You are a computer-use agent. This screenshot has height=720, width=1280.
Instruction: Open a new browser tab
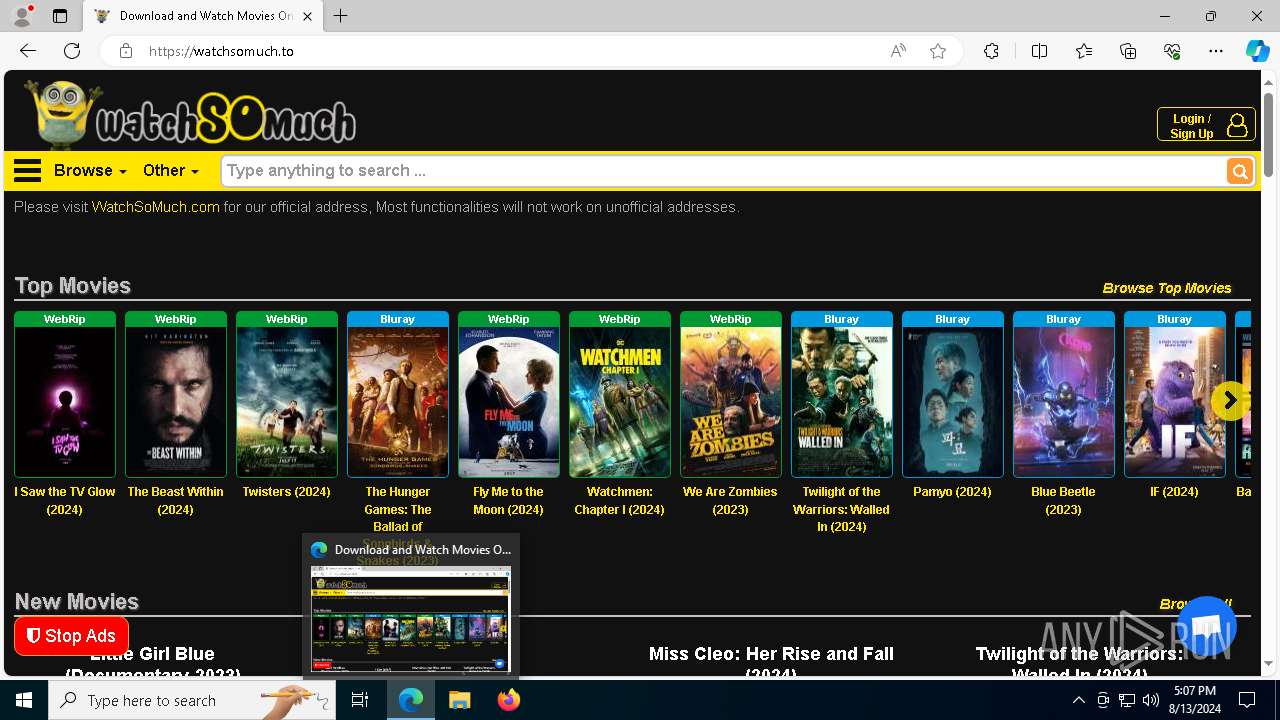(341, 16)
